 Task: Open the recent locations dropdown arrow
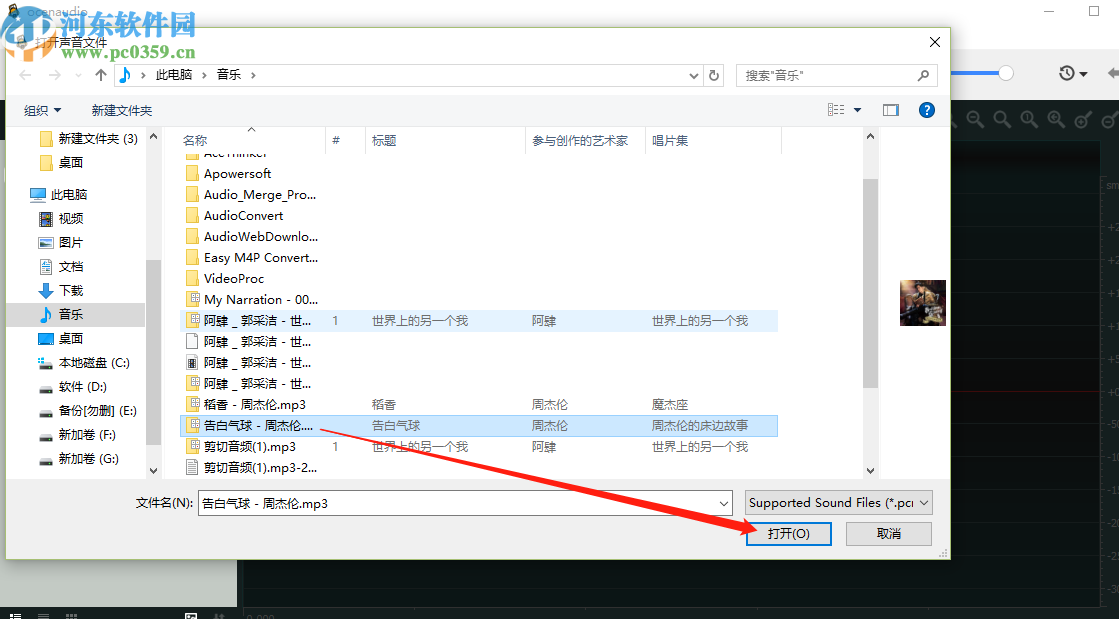[78, 75]
